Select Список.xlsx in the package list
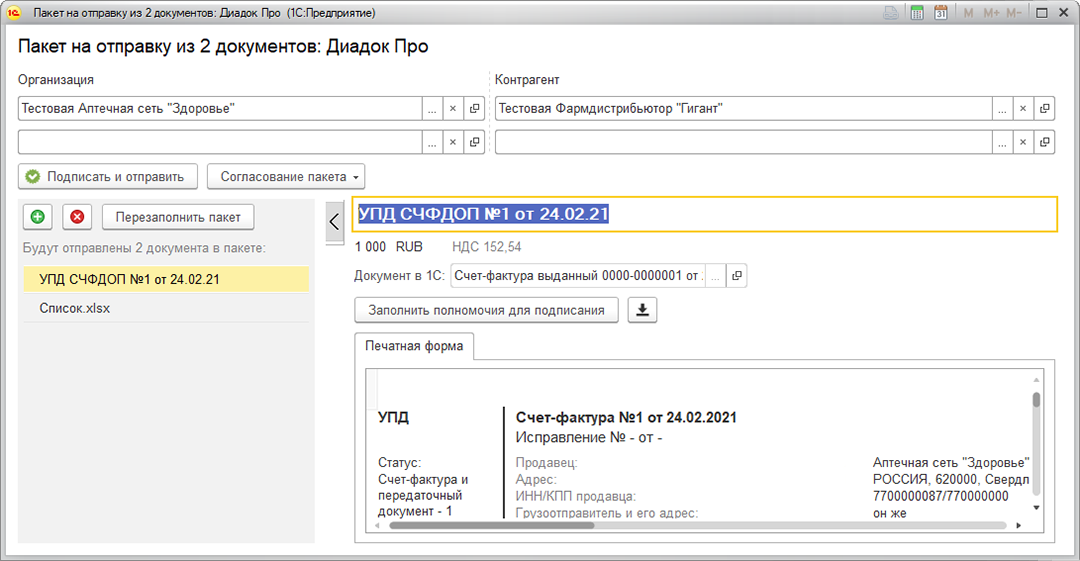Viewport: 1080px width, 561px height. pos(75,309)
